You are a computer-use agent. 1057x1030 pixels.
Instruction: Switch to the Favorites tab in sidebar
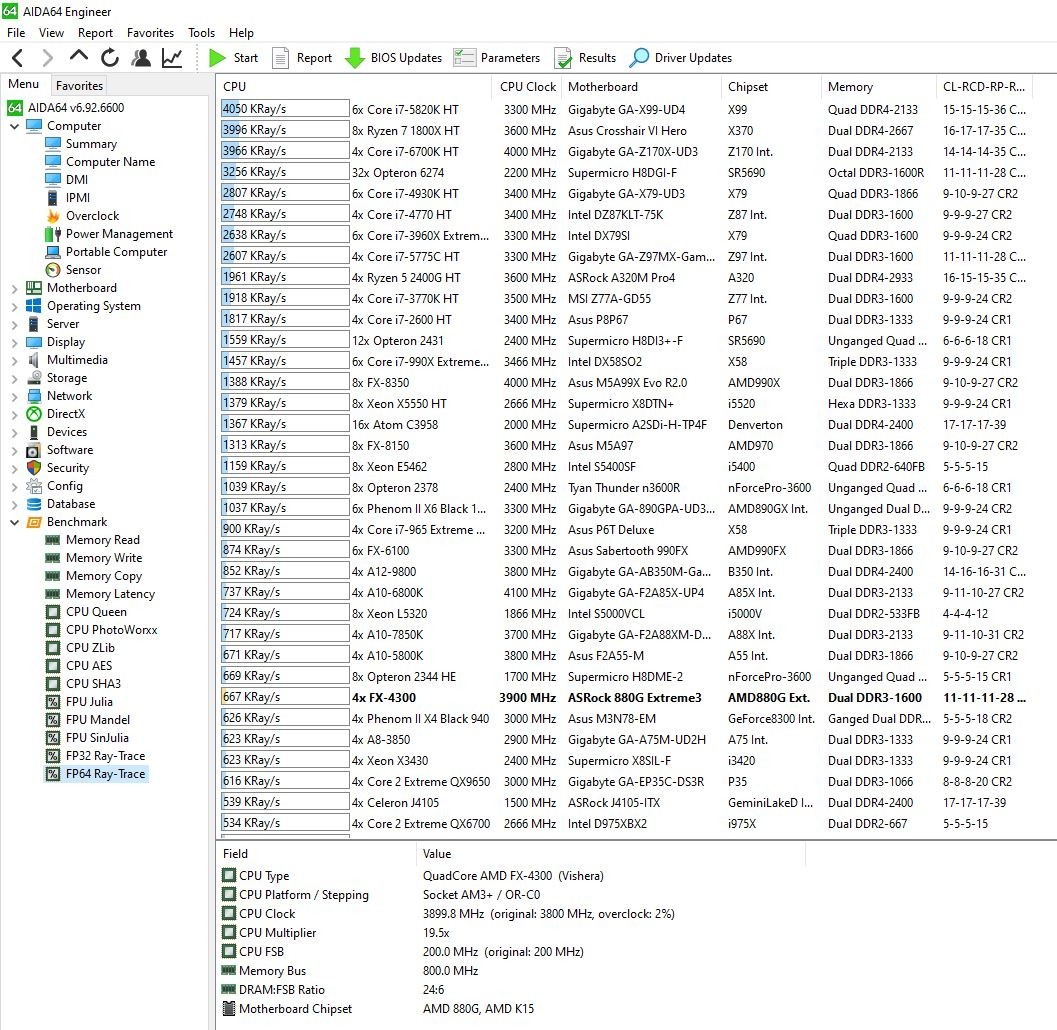80,86
